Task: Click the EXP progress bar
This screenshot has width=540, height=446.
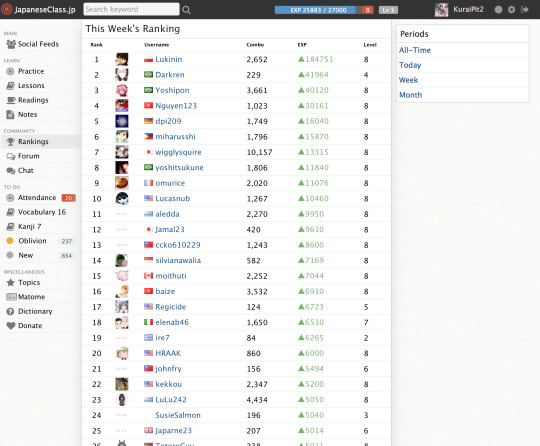Action: tap(318, 10)
